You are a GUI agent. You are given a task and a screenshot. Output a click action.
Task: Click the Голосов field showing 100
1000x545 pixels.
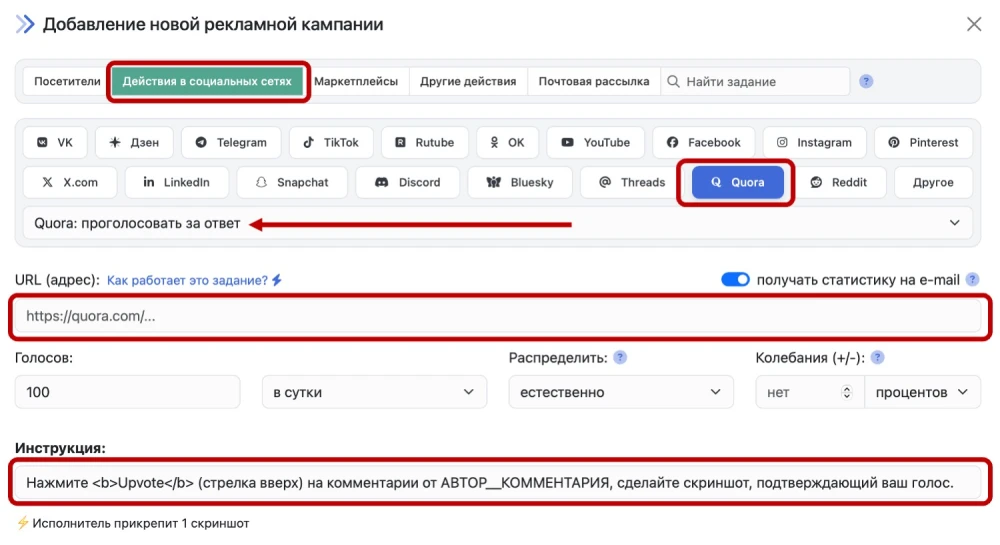point(128,392)
